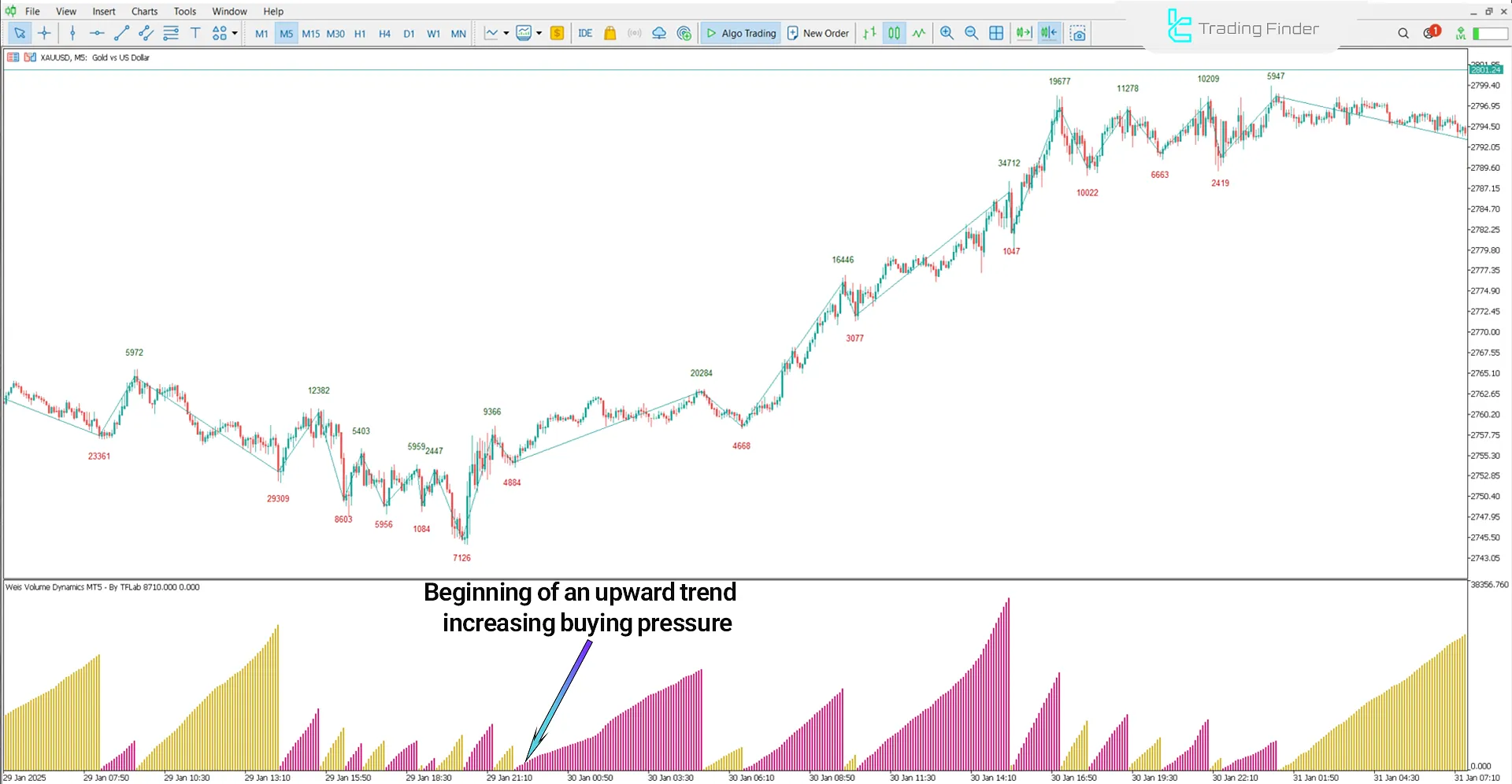Select the Trendline drawing tool
Screen dimensions: 1512x784
(x=121, y=33)
